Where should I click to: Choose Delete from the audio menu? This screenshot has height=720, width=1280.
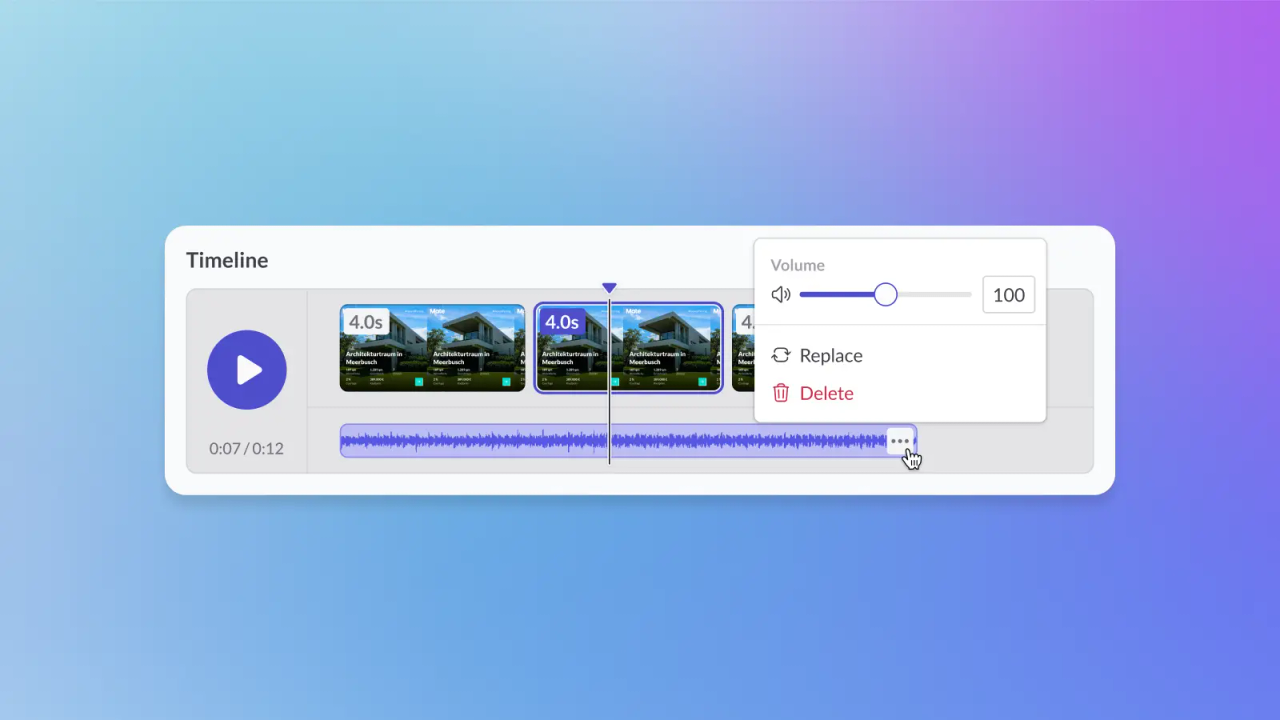point(827,393)
